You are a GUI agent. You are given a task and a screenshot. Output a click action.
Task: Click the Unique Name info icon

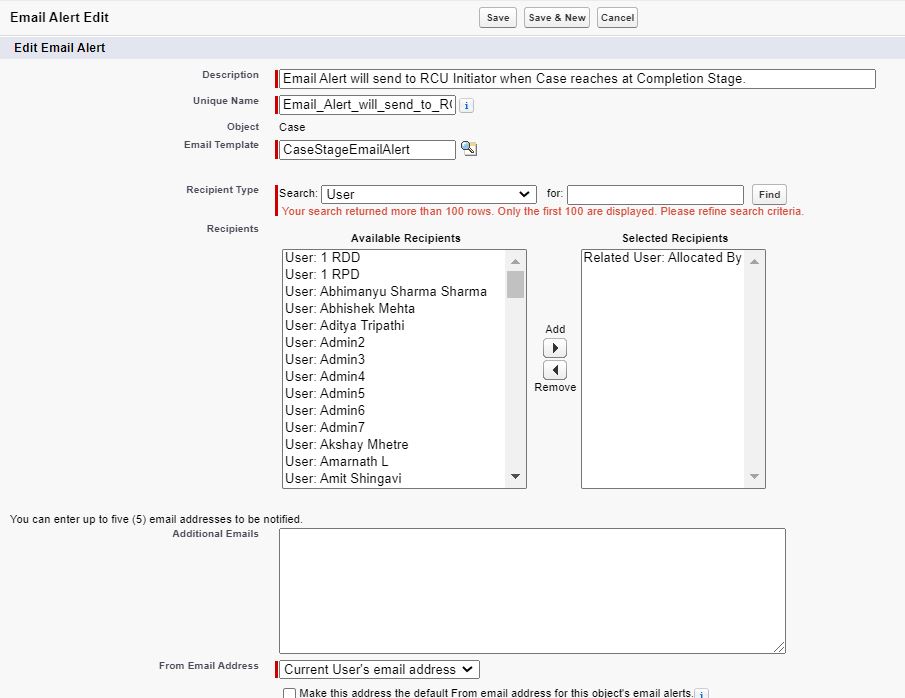point(466,105)
